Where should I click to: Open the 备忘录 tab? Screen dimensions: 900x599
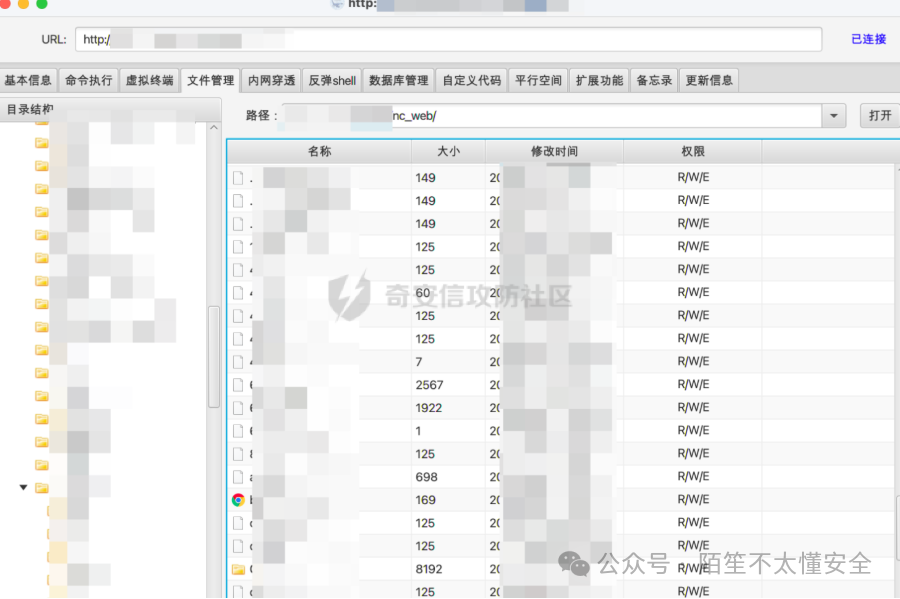[x=653, y=80]
